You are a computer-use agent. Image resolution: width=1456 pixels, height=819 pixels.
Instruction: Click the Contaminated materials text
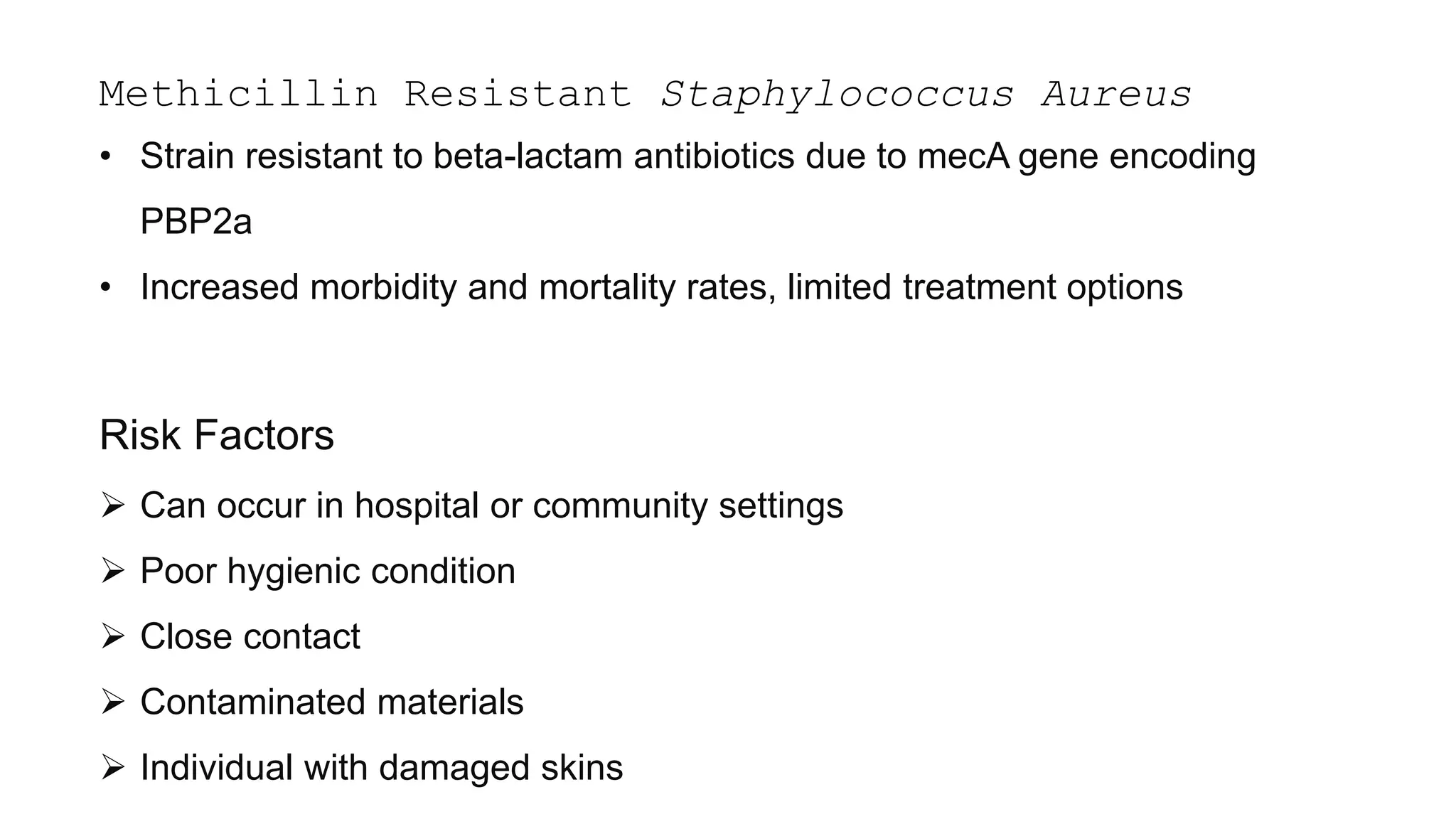[x=332, y=702]
